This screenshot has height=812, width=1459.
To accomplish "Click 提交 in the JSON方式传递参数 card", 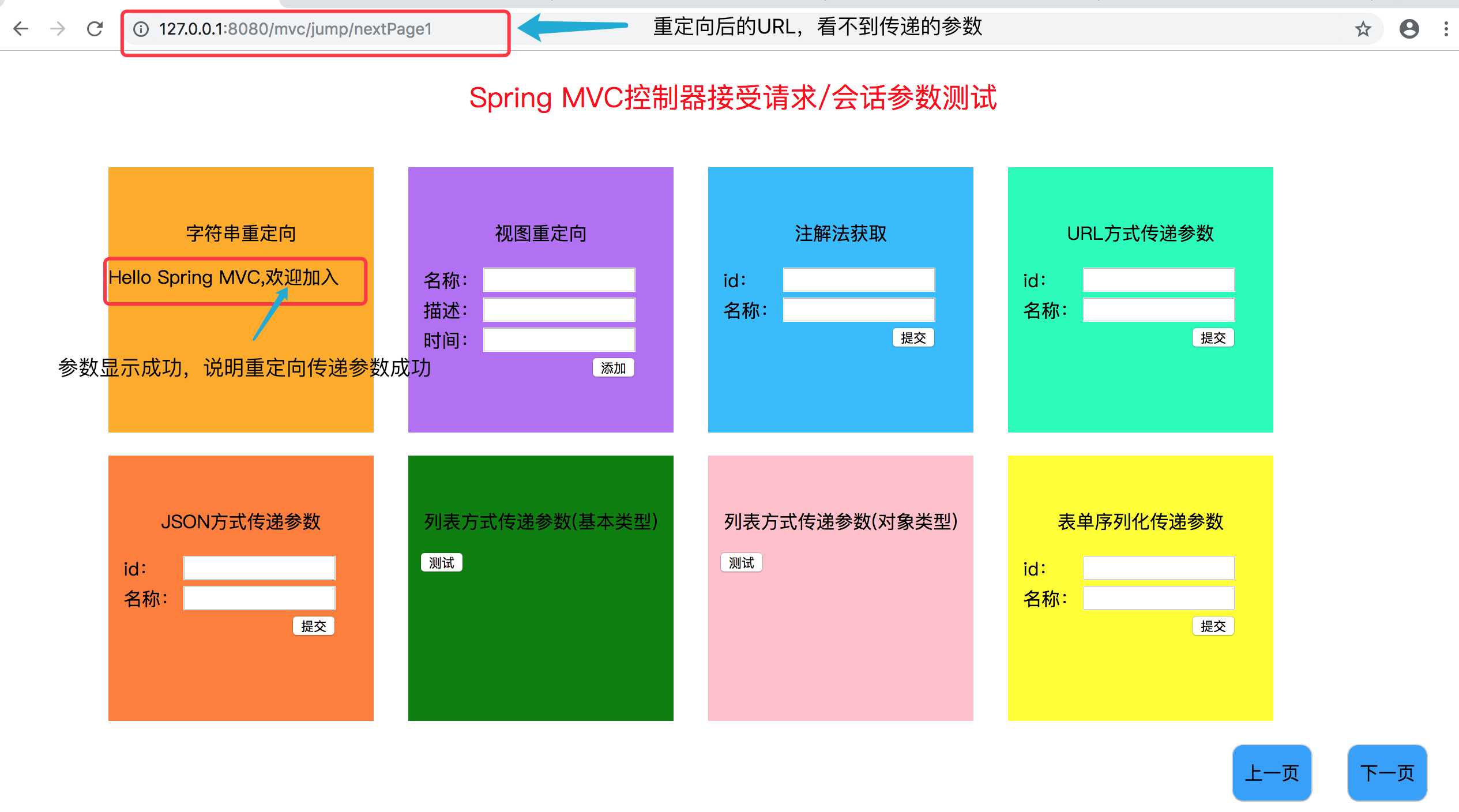I will (x=313, y=626).
